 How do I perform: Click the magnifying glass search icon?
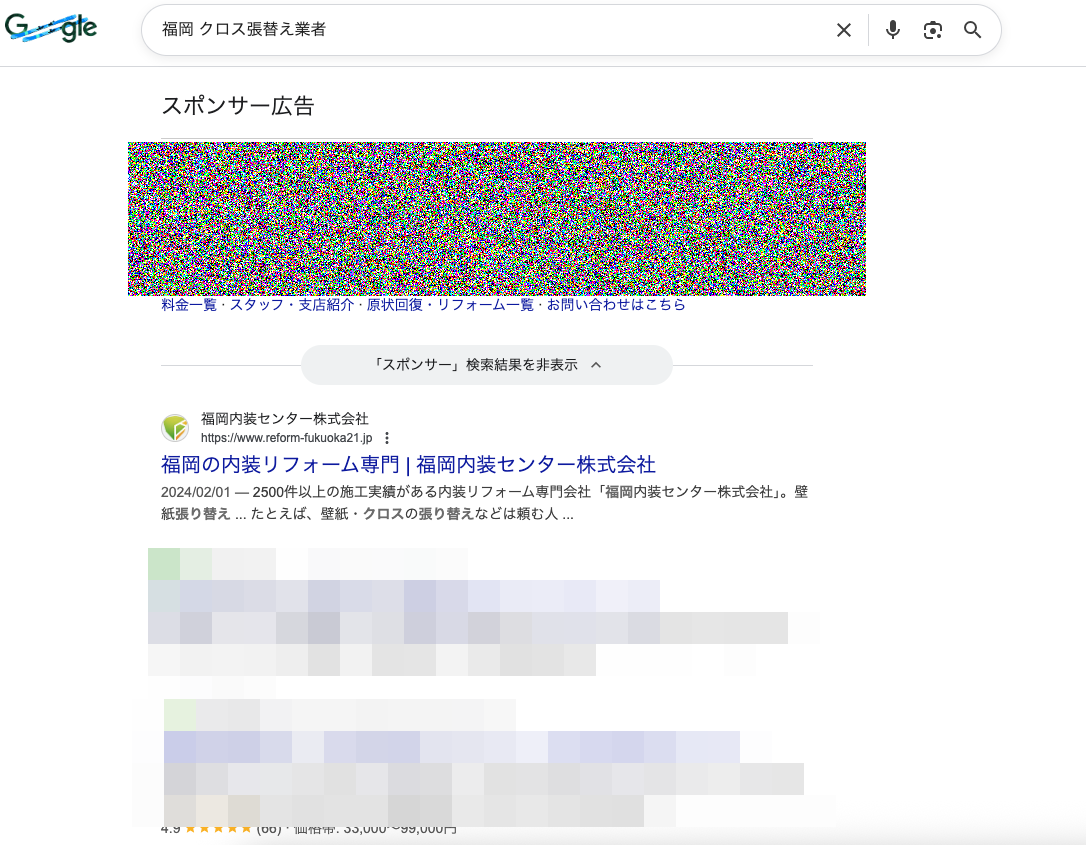tap(971, 30)
